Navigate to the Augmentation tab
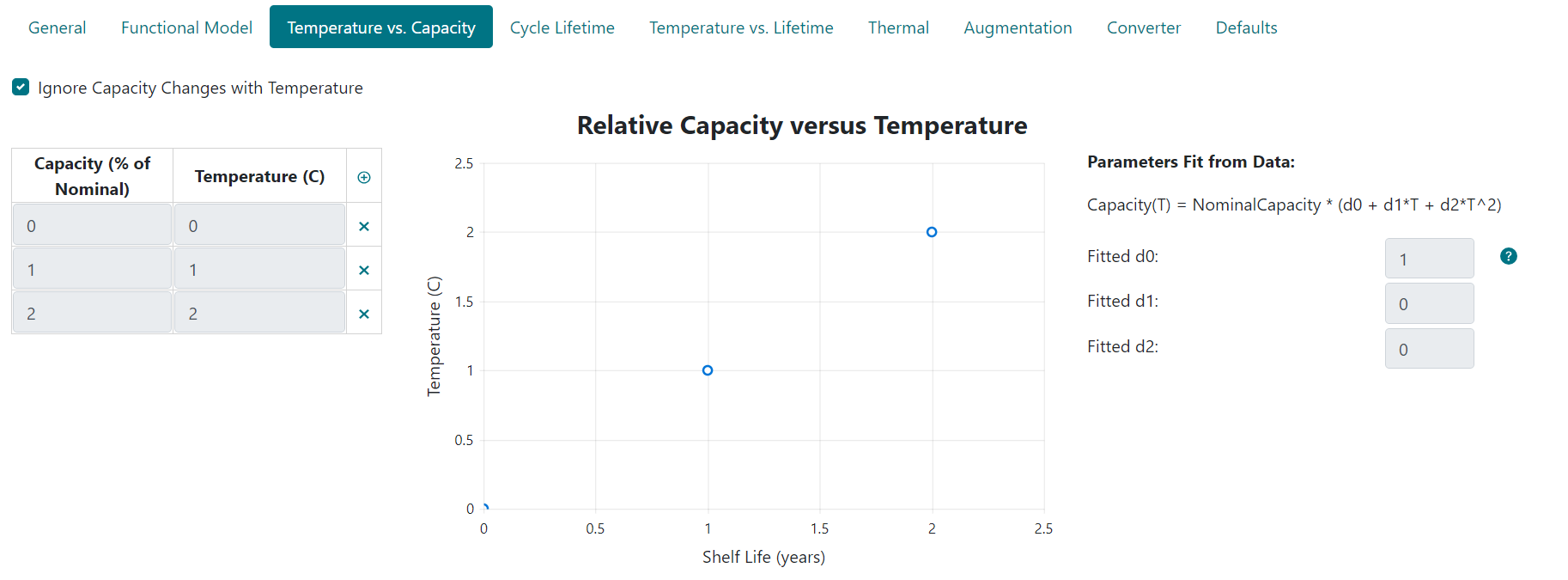 (1018, 27)
